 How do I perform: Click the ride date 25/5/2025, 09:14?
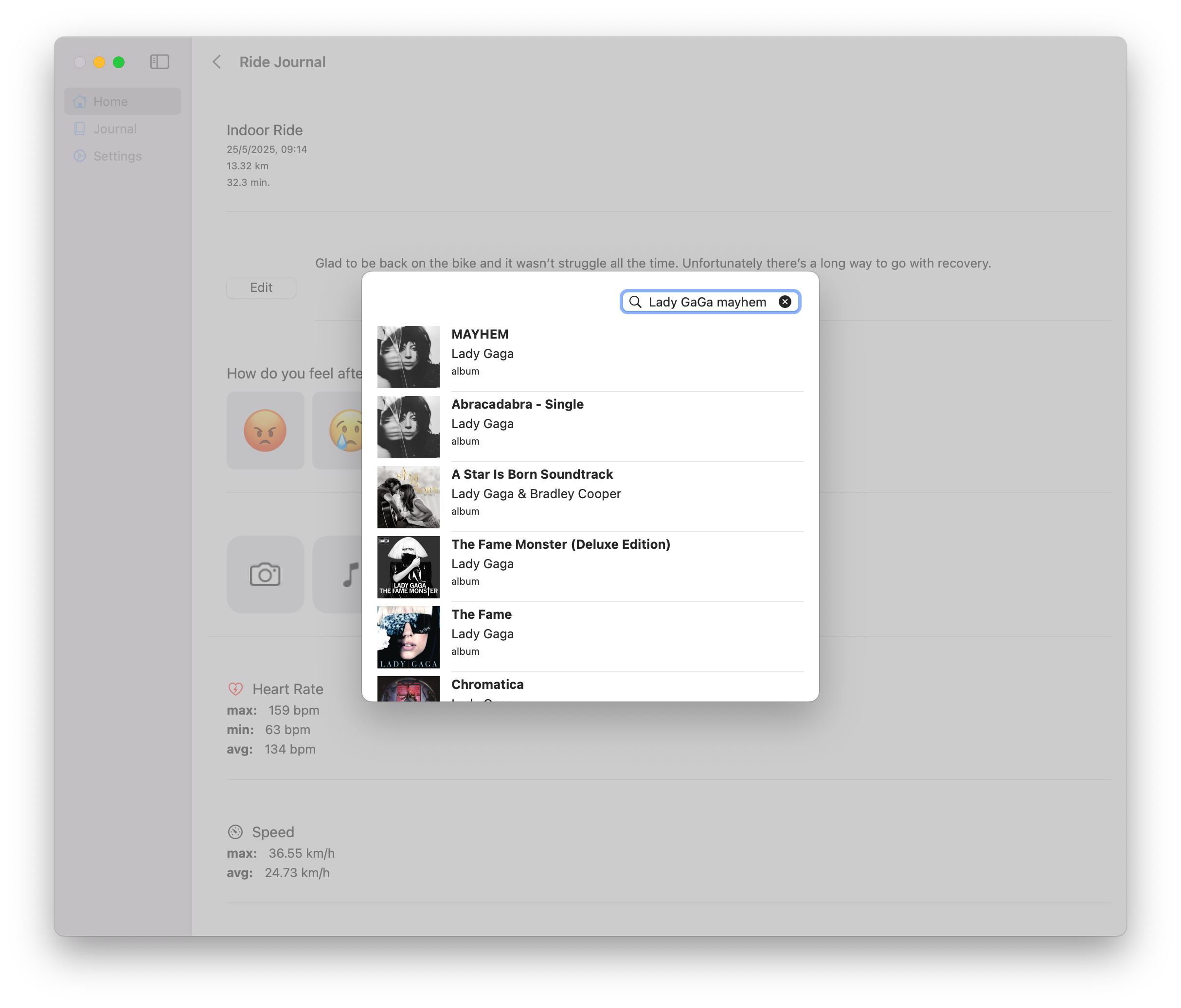(267, 149)
